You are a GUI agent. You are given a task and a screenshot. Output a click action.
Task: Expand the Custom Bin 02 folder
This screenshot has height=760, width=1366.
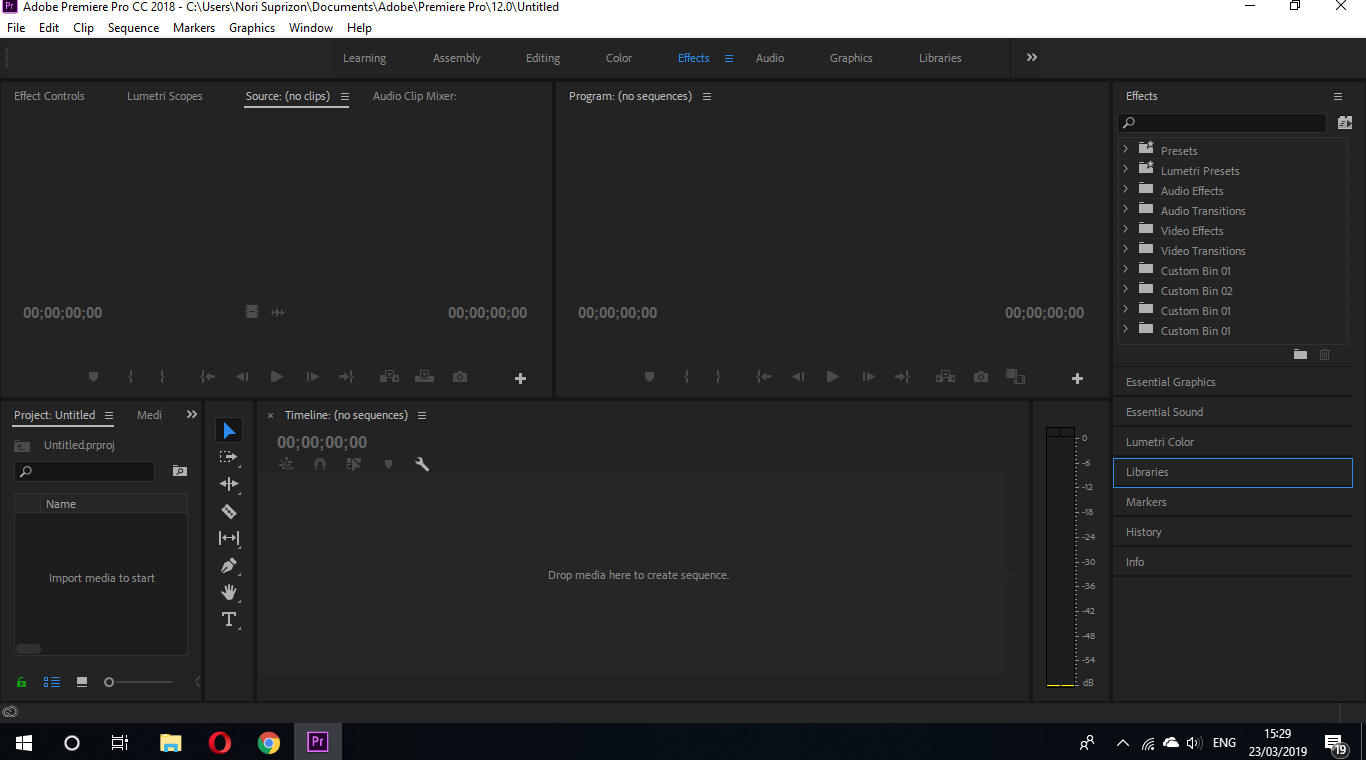click(x=1126, y=289)
